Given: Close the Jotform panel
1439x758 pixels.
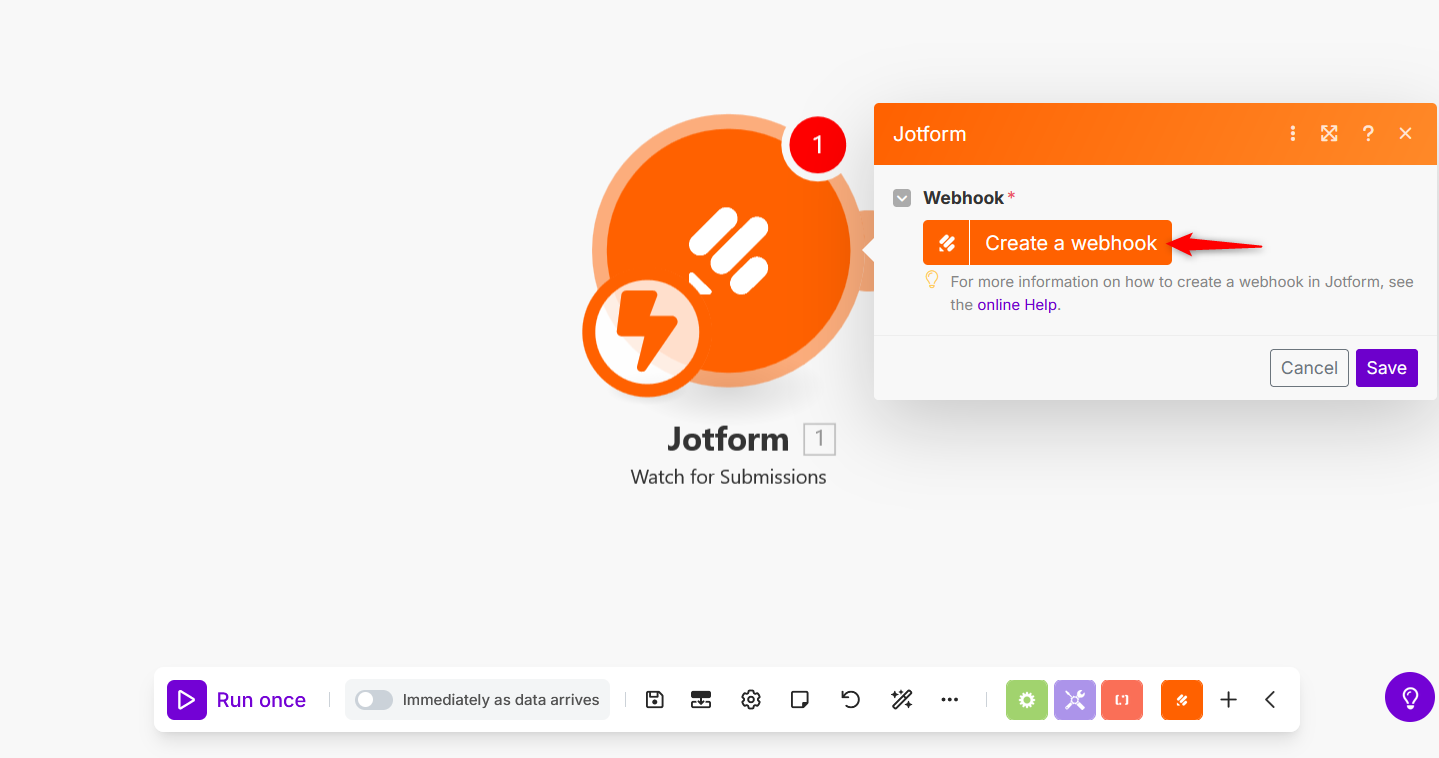Looking at the screenshot, I should 1406,134.
